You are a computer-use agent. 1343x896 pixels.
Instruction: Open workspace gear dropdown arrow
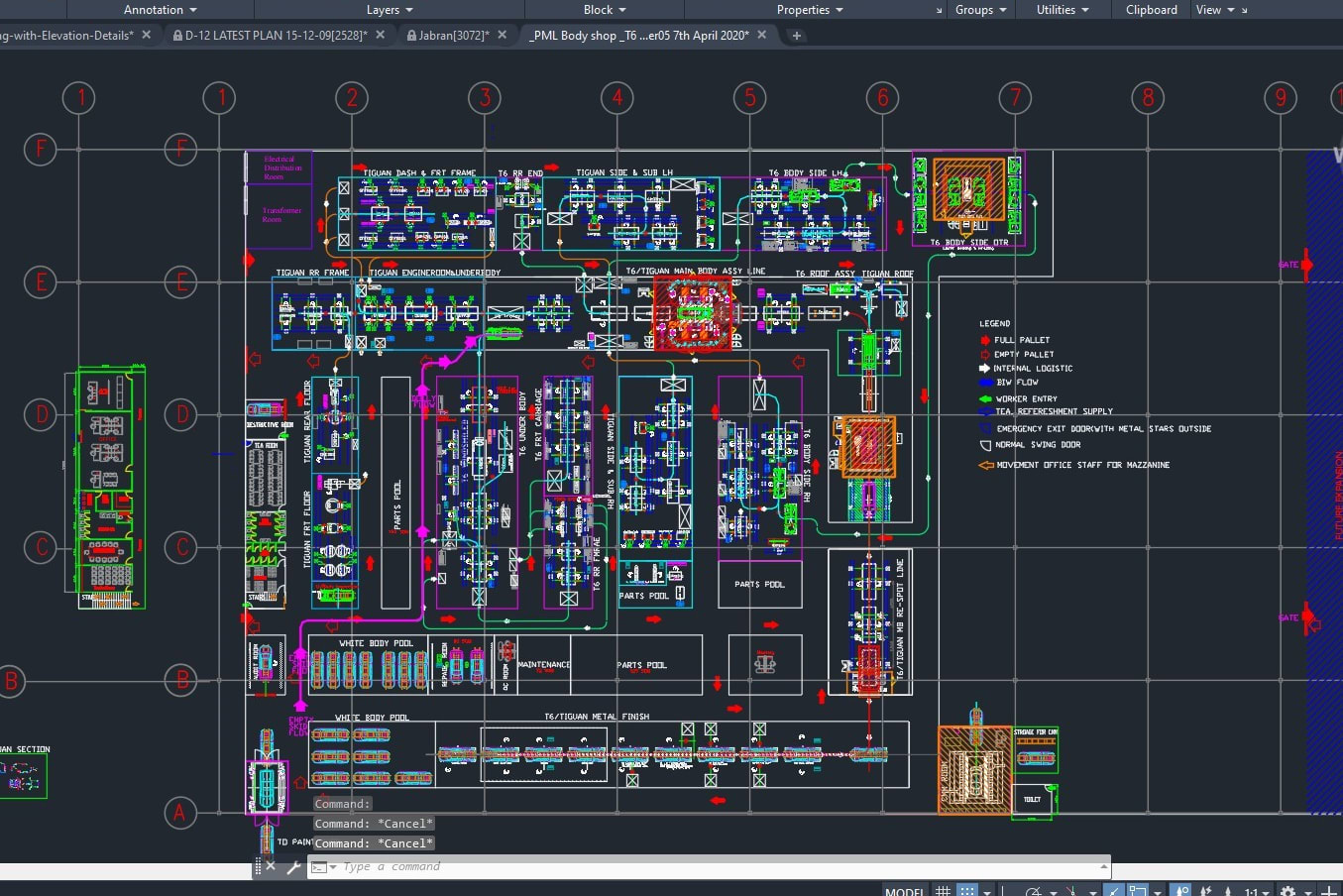tap(1308, 892)
